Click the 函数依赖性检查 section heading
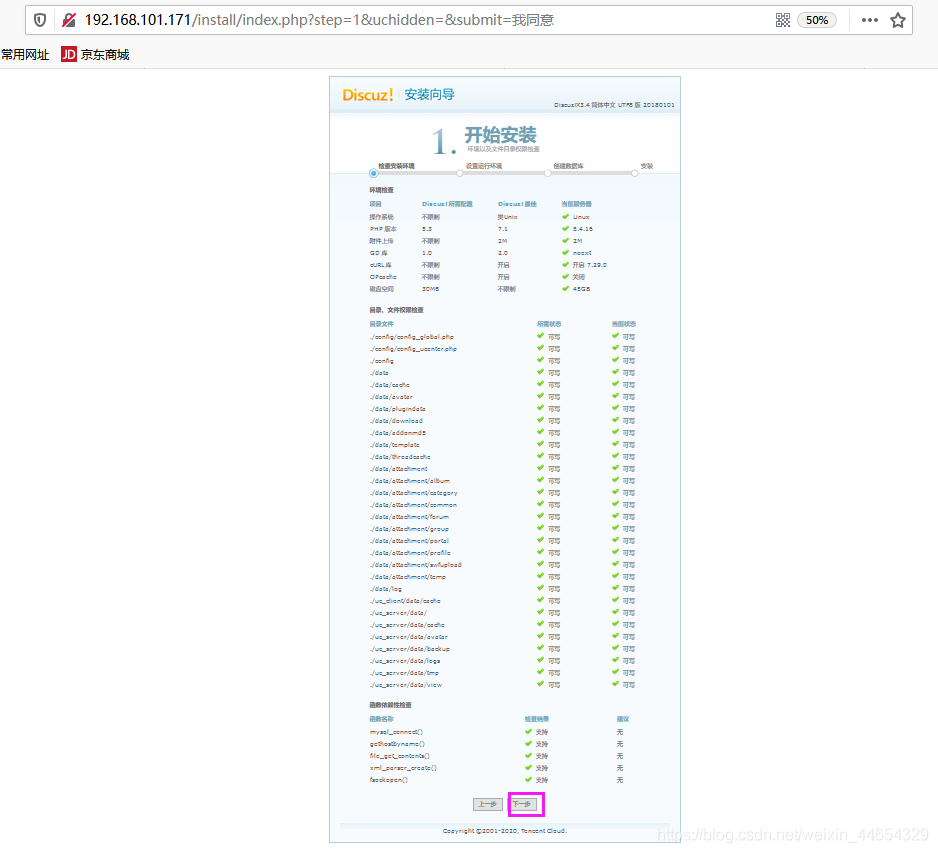 391,705
